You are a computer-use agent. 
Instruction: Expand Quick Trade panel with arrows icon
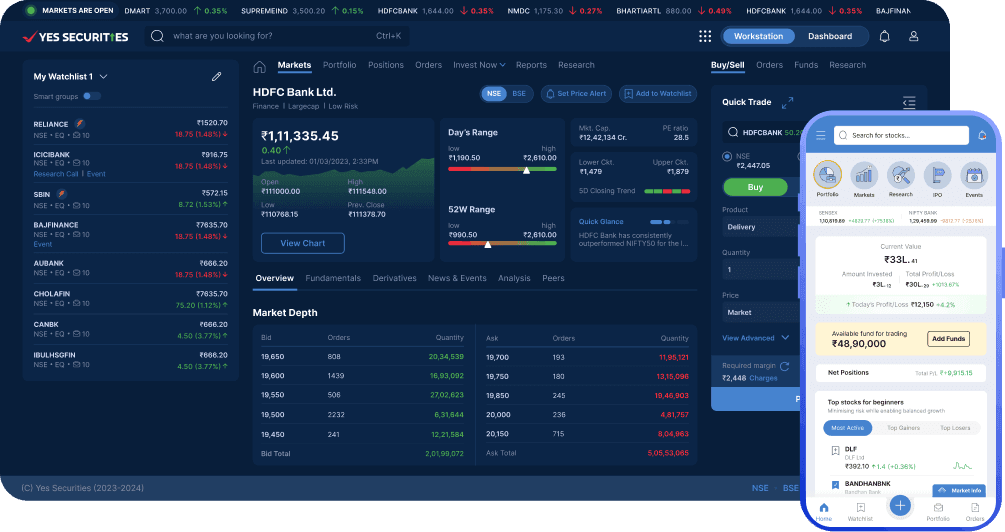click(x=787, y=103)
